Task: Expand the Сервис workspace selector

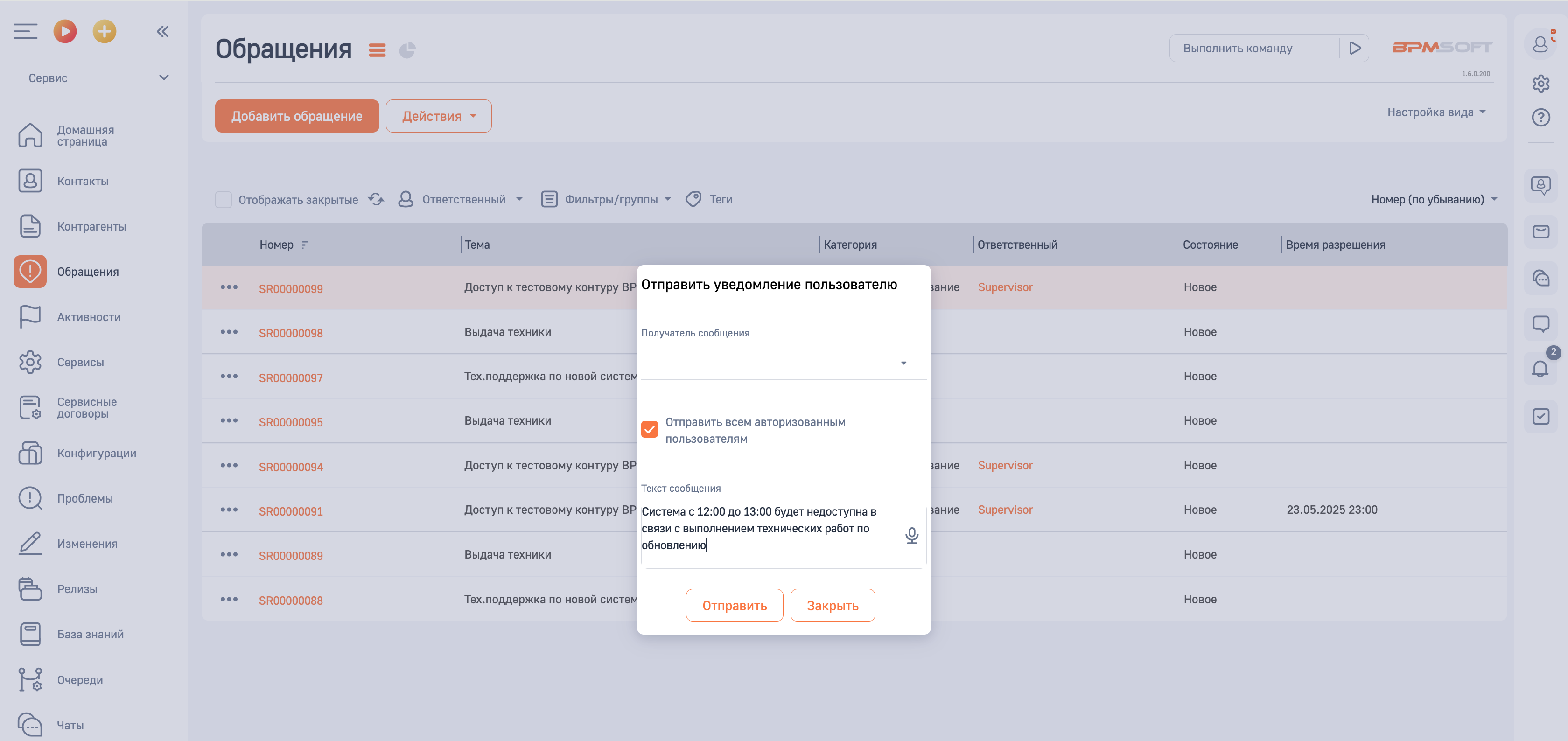Action: click(94, 78)
